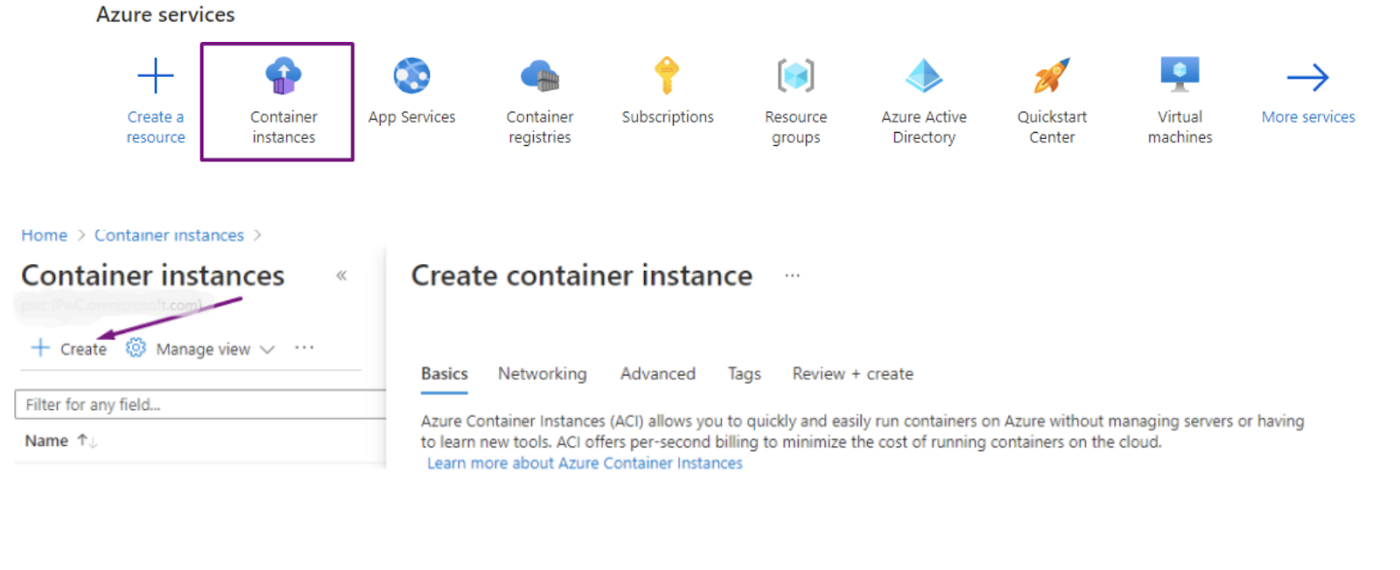This screenshot has width=1400, height=570.
Task: Click the plus icon beside Create
Action: point(40,348)
